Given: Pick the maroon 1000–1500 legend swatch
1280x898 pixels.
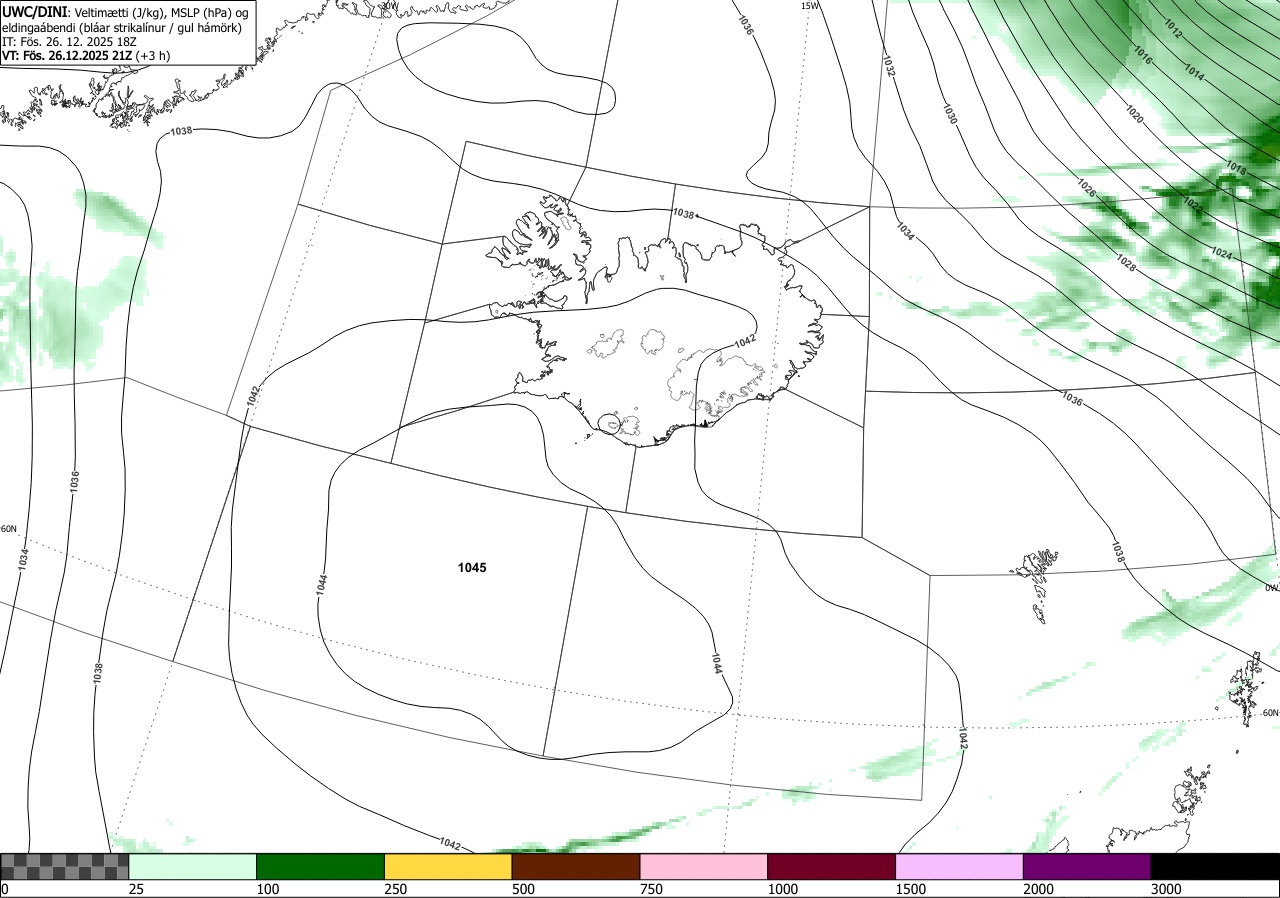Looking at the screenshot, I should [x=832, y=866].
